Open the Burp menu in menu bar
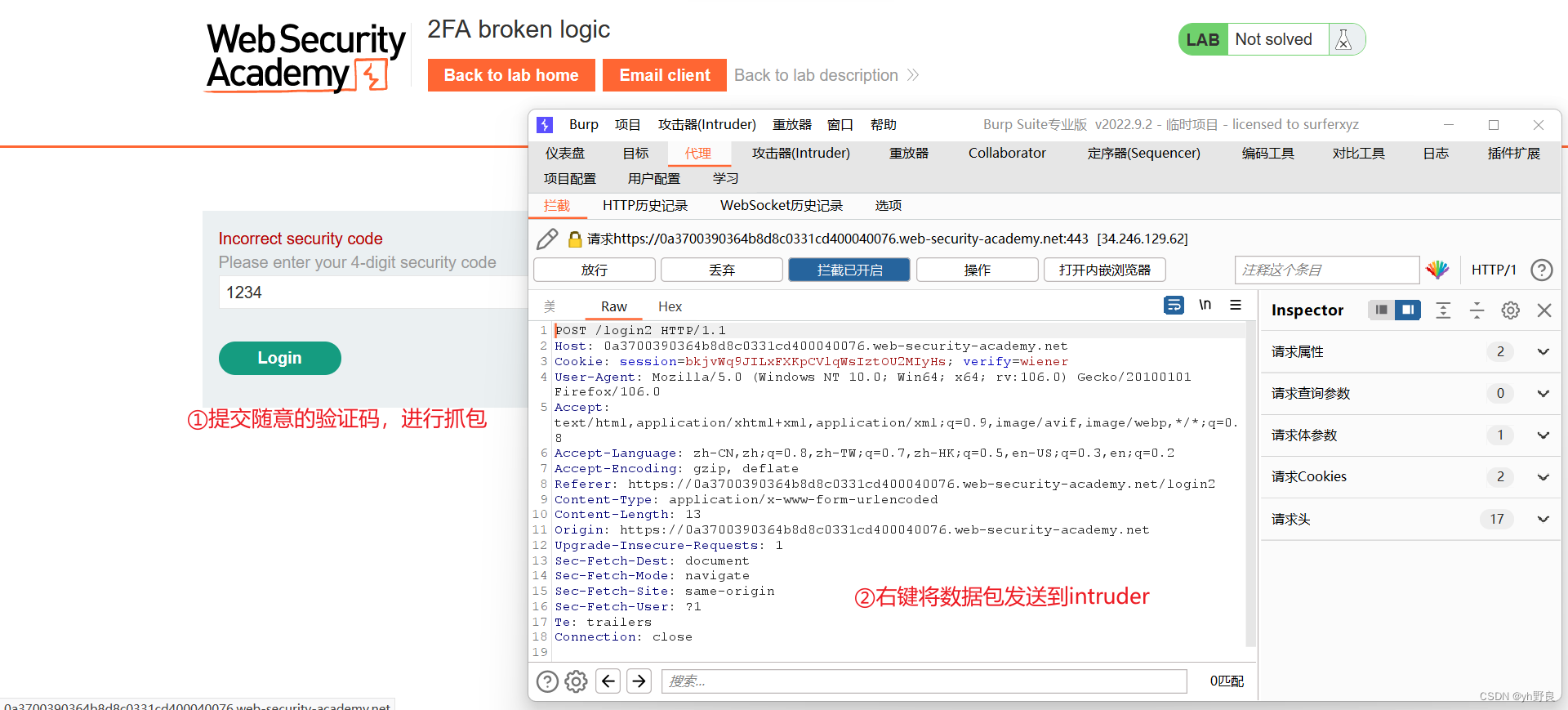This screenshot has height=710, width=1568. click(584, 124)
